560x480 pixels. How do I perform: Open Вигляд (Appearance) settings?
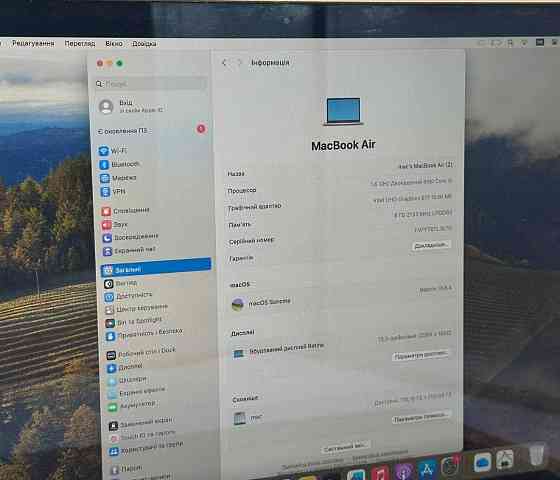(121, 284)
